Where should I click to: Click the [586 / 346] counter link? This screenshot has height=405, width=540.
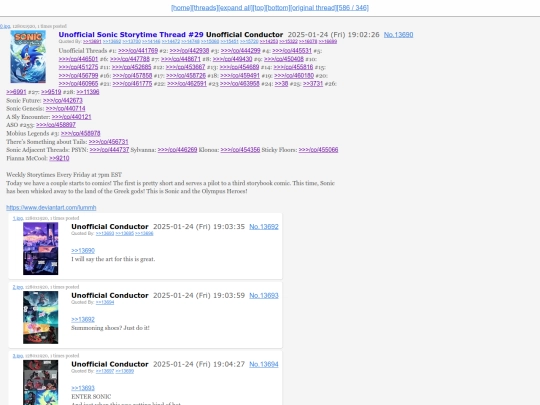(x=353, y=8)
